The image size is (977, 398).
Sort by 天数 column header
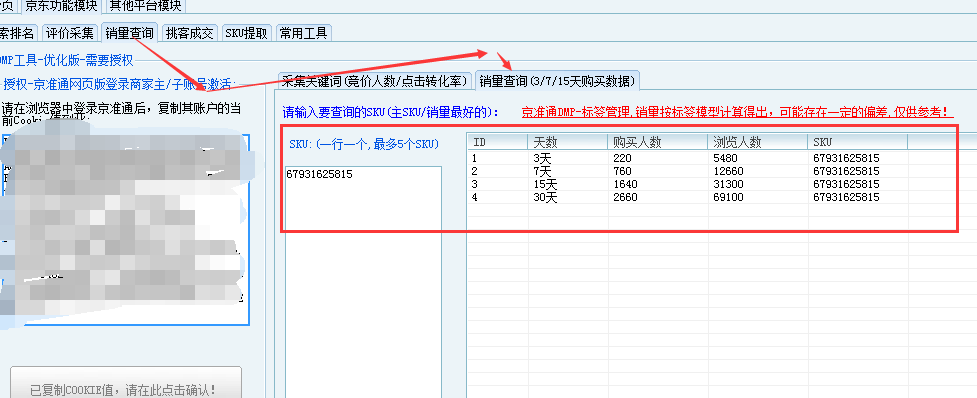567,143
